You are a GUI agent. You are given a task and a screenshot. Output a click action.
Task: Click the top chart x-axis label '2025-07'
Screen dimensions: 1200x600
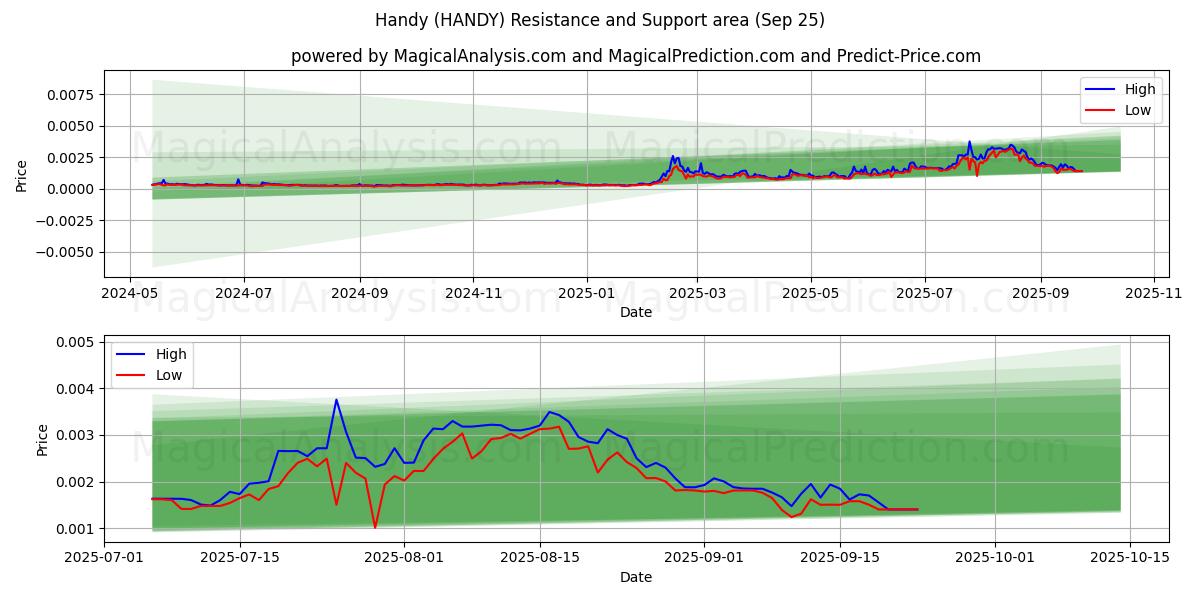click(924, 295)
